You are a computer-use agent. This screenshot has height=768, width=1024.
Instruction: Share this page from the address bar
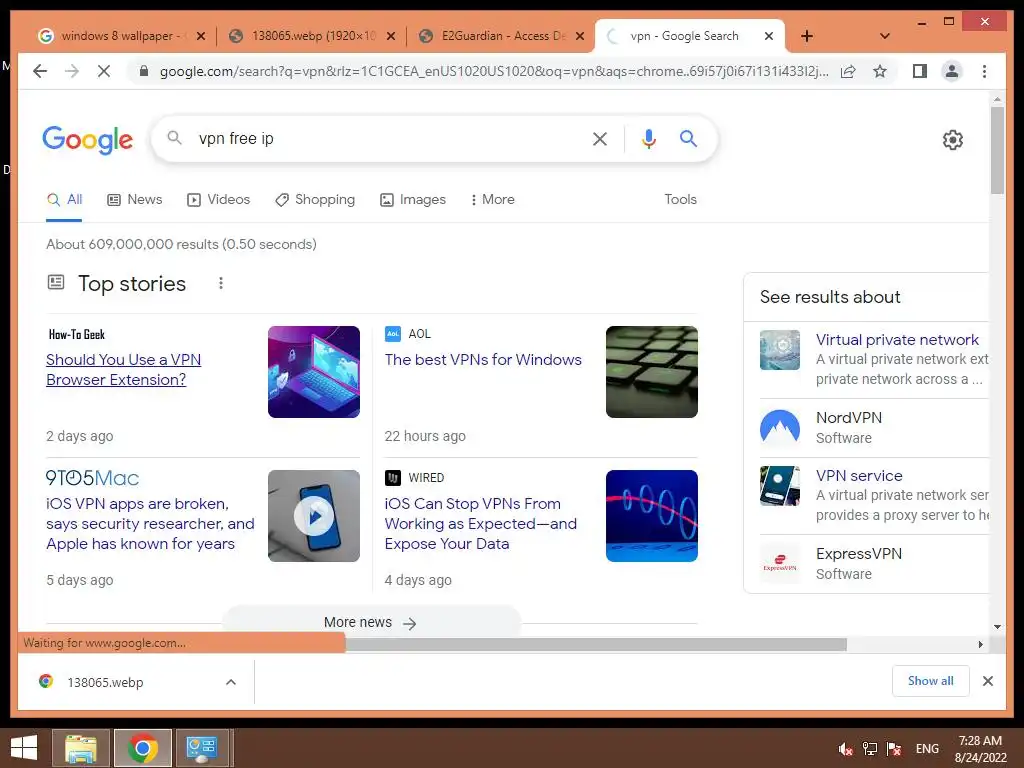pyautogui.click(x=848, y=71)
